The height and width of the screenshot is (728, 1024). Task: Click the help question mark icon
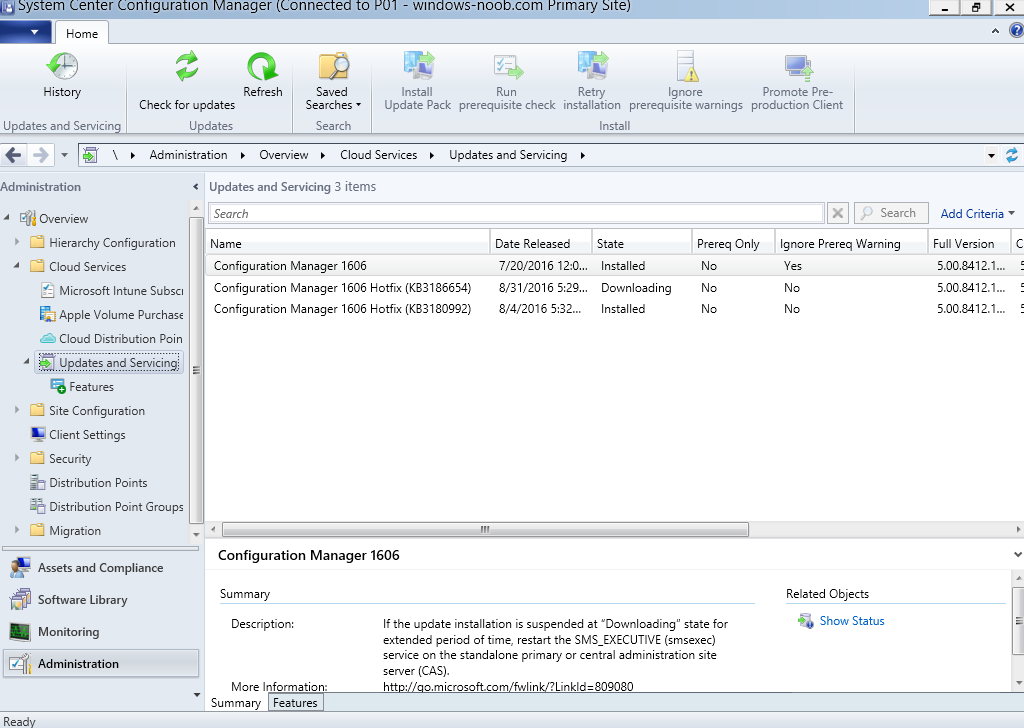(x=1017, y=31)
